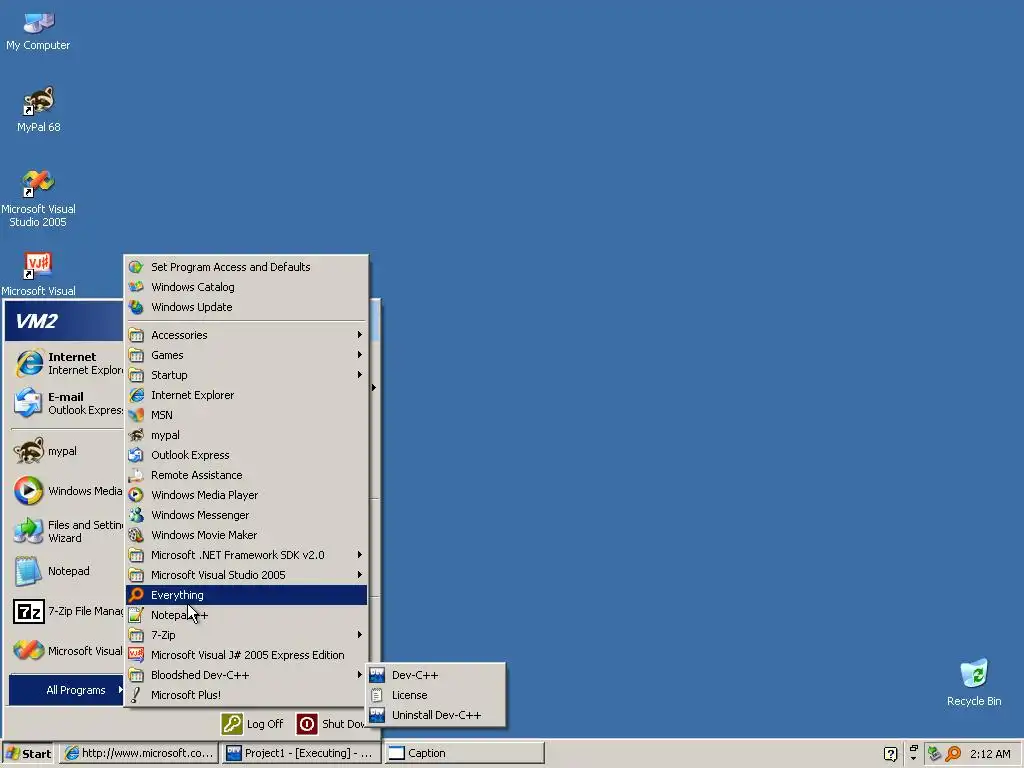The image size is (1024, 768).
Task: Open Internet Explorer pinned Internet item
Action: point(66,364)
